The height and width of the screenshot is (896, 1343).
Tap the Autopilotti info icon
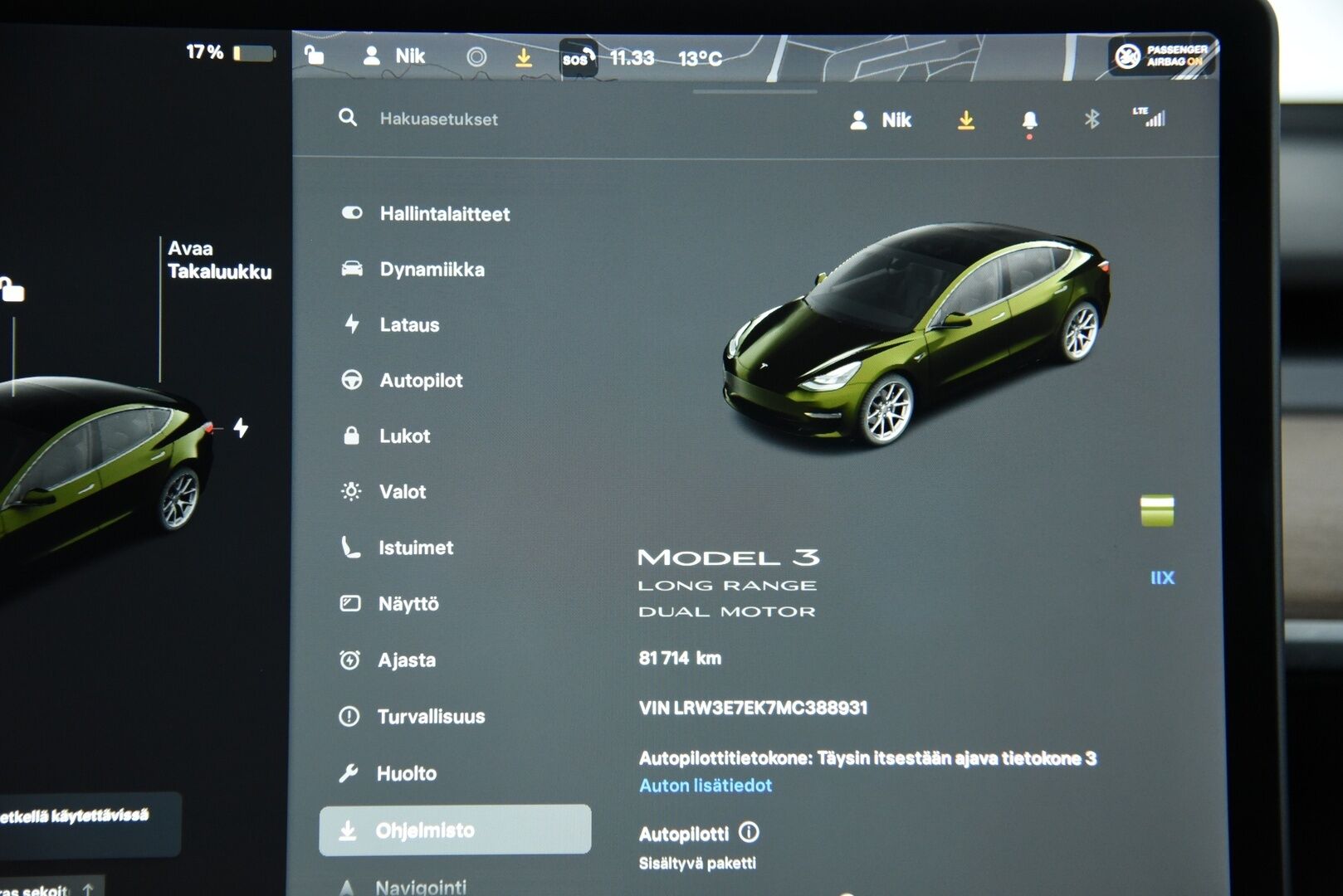click(749, 831)
